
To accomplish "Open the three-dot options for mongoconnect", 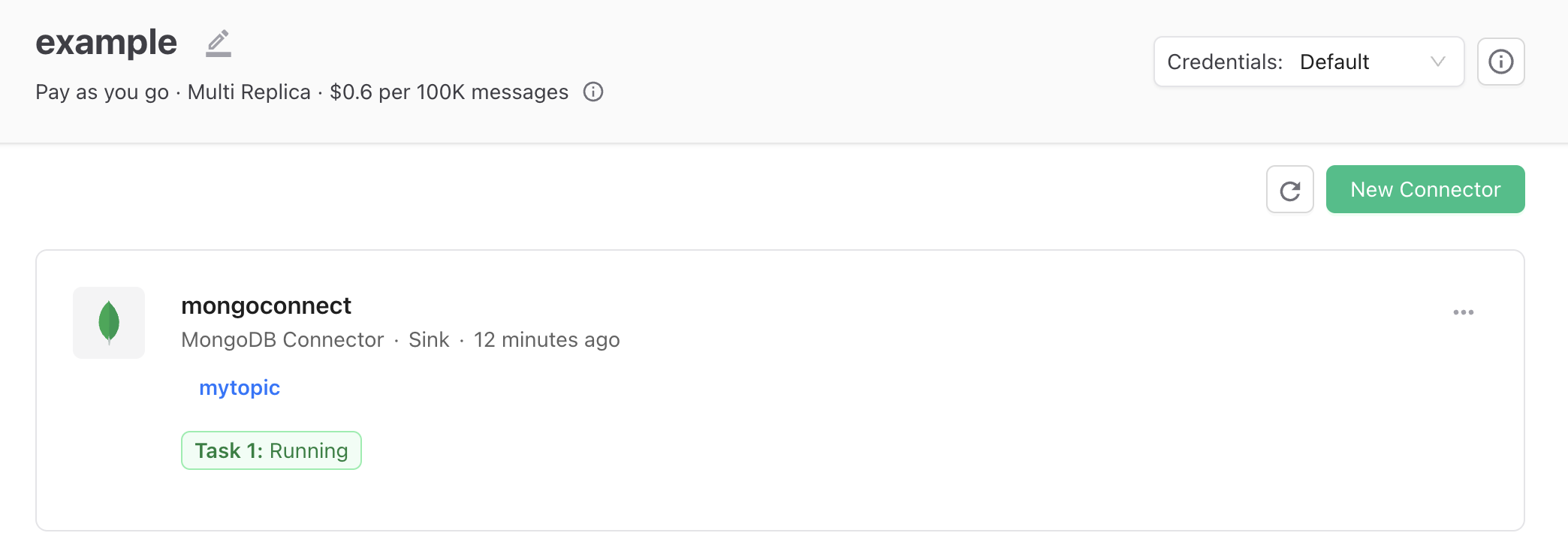I will 1463,312.
